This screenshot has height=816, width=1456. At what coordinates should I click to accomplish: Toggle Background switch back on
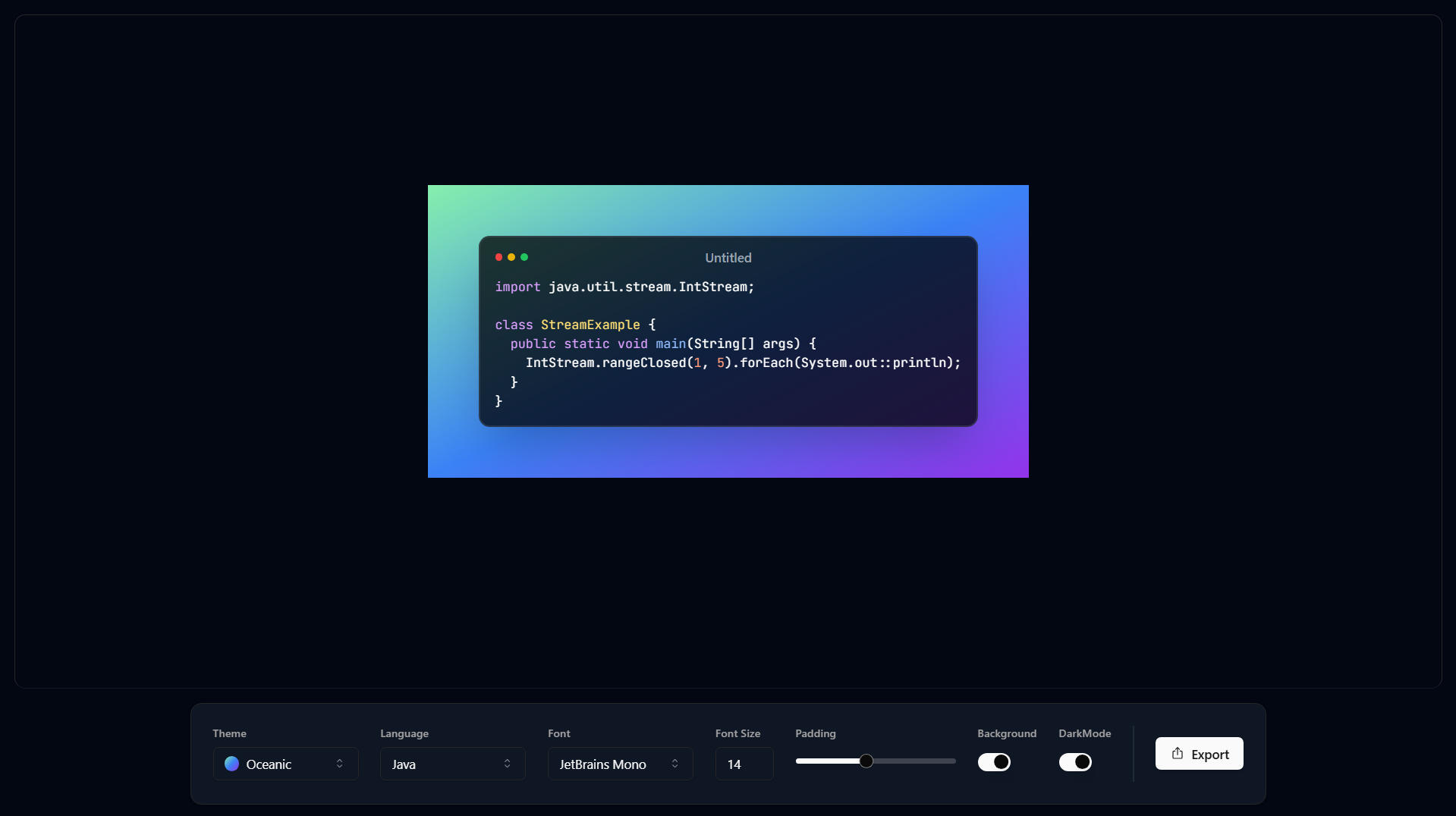pos(995,762)
